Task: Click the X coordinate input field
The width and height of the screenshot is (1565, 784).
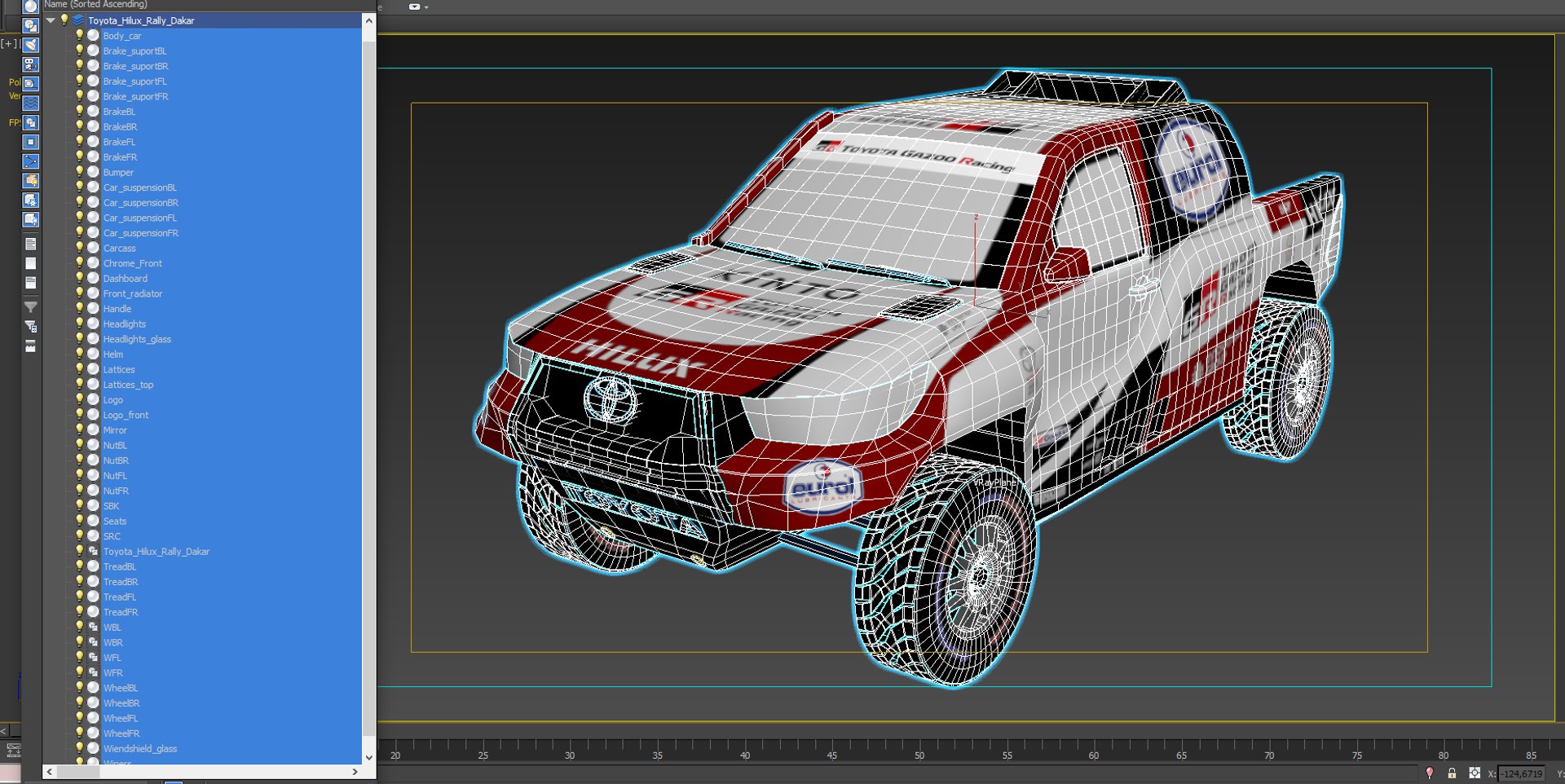Action: pyautogui.click(x=1521, y=774)
